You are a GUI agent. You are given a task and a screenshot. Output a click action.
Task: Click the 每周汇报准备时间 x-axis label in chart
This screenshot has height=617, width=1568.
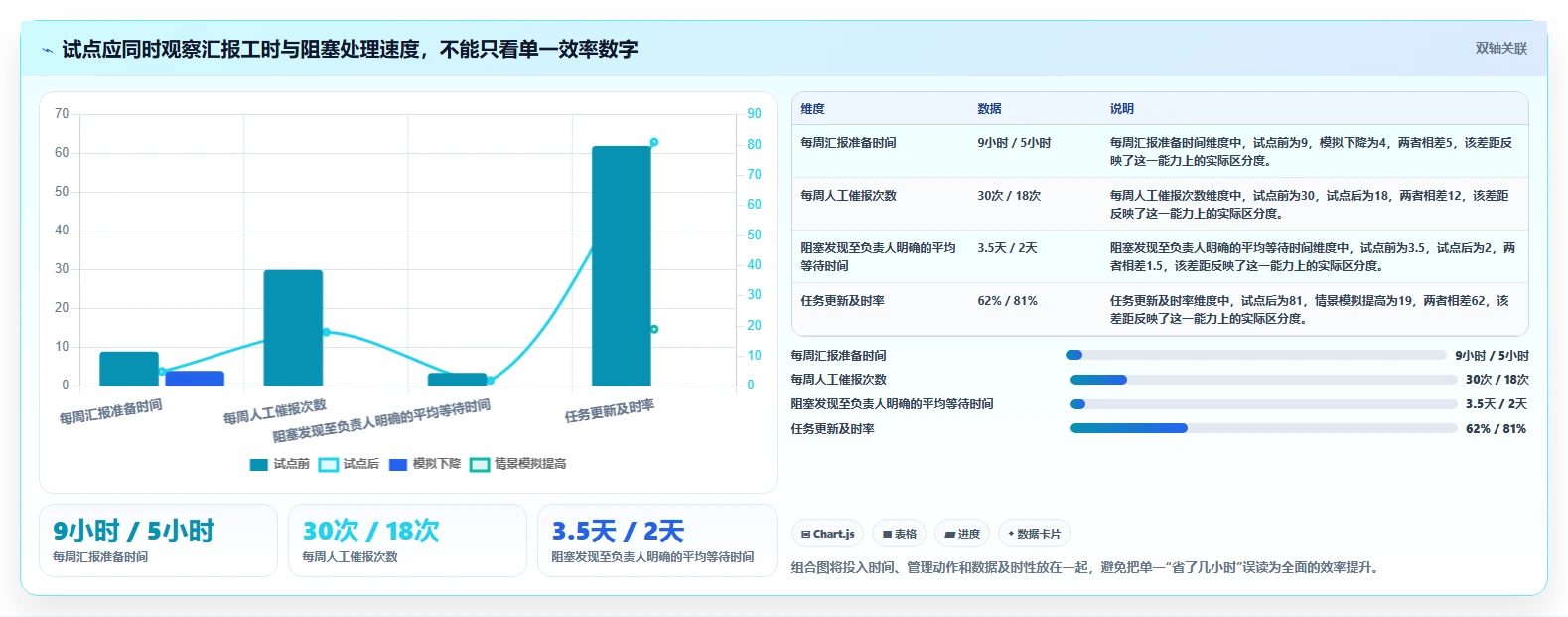[110, 412]
